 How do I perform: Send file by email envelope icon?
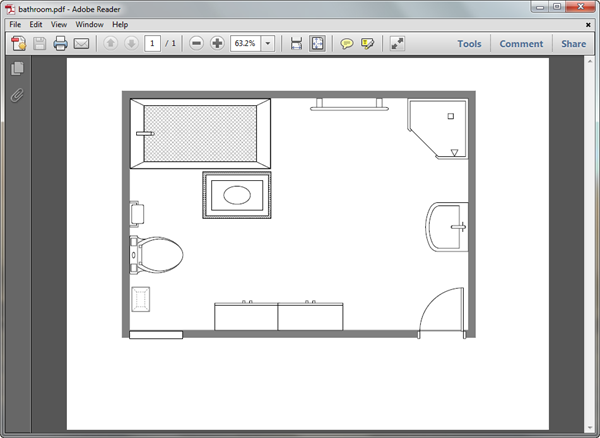point(81,44)
